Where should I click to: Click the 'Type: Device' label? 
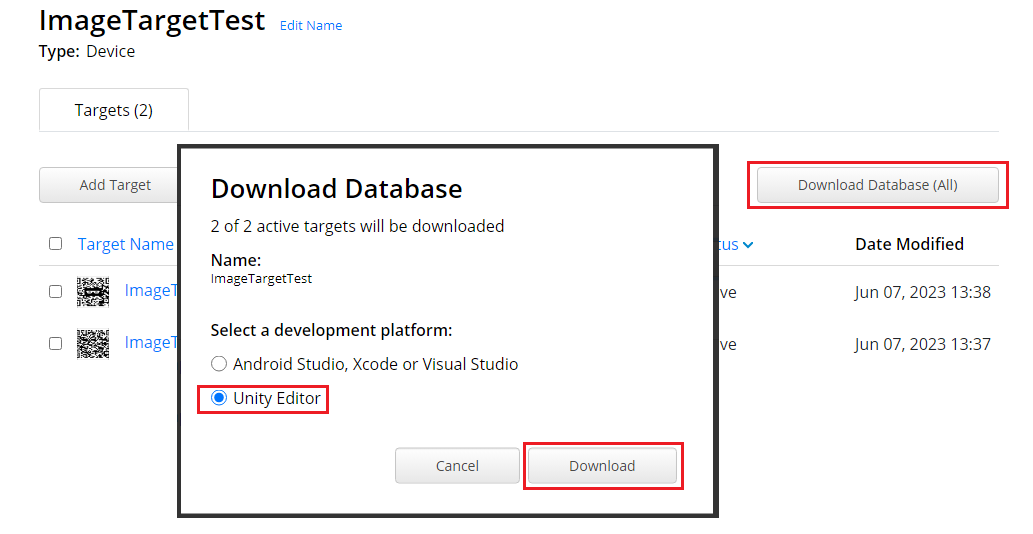tap(87, 51)
